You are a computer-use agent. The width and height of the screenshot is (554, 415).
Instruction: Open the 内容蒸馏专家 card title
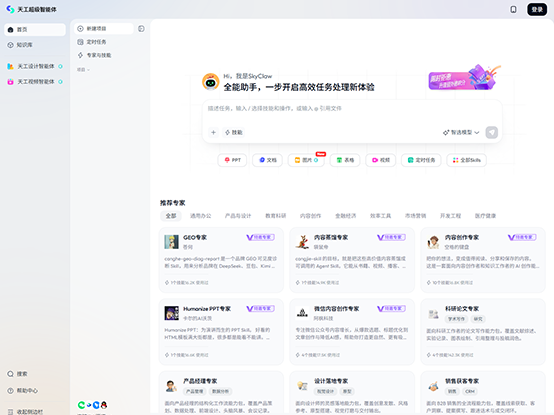point(331,237)
